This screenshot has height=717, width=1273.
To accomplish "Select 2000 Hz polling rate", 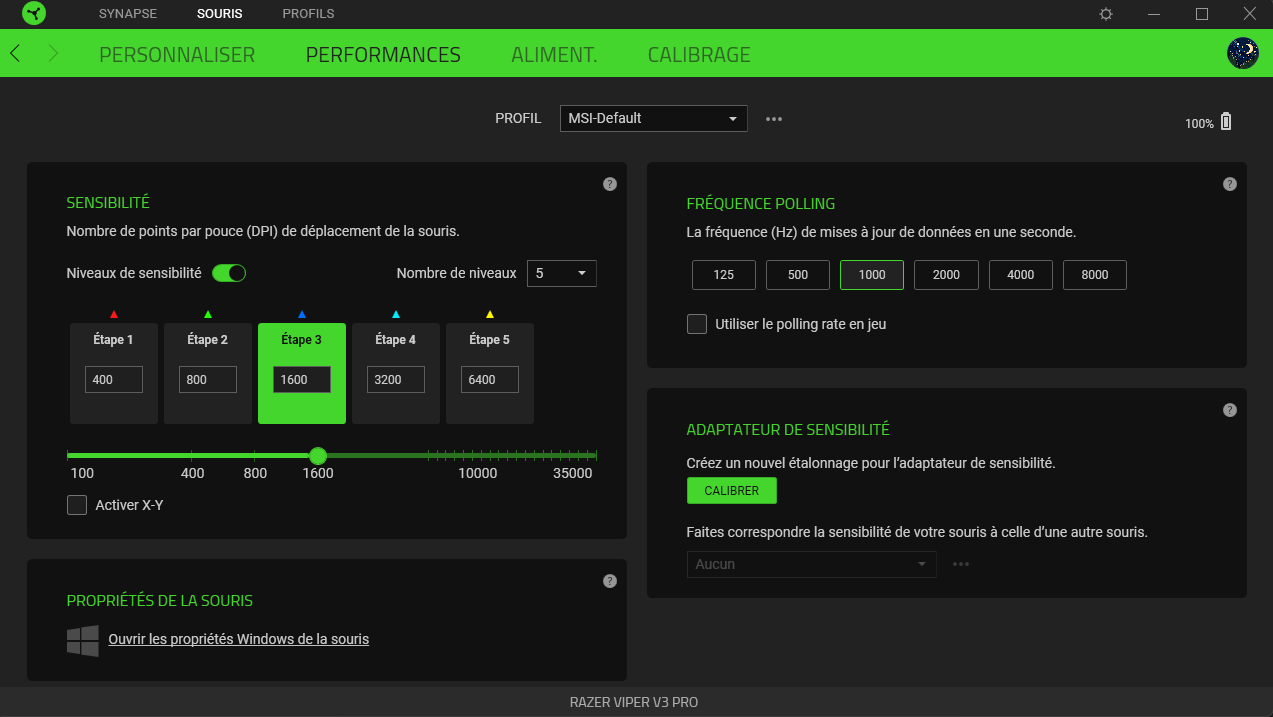I will pyautogui.click(x=946, y=275).
